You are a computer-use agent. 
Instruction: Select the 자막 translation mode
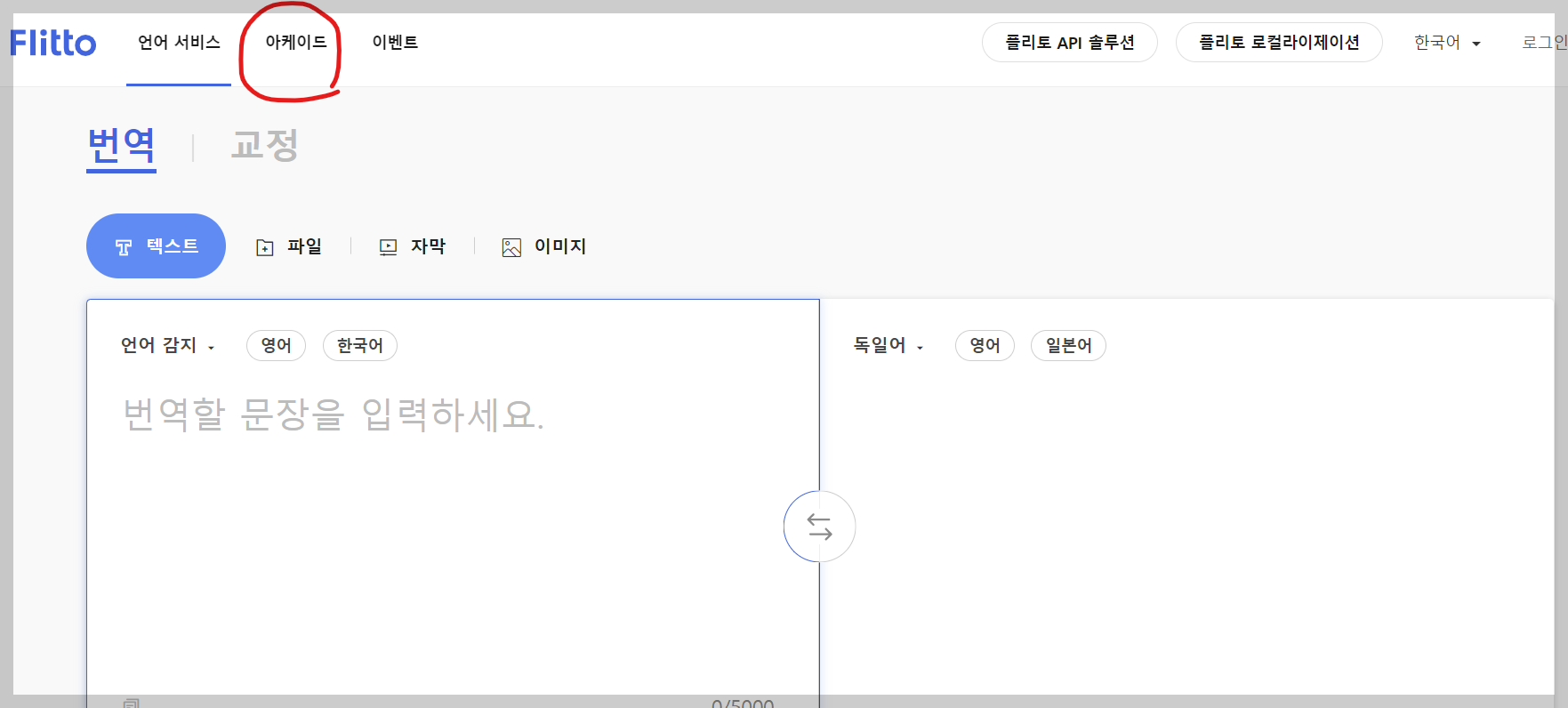click(413, 246)
